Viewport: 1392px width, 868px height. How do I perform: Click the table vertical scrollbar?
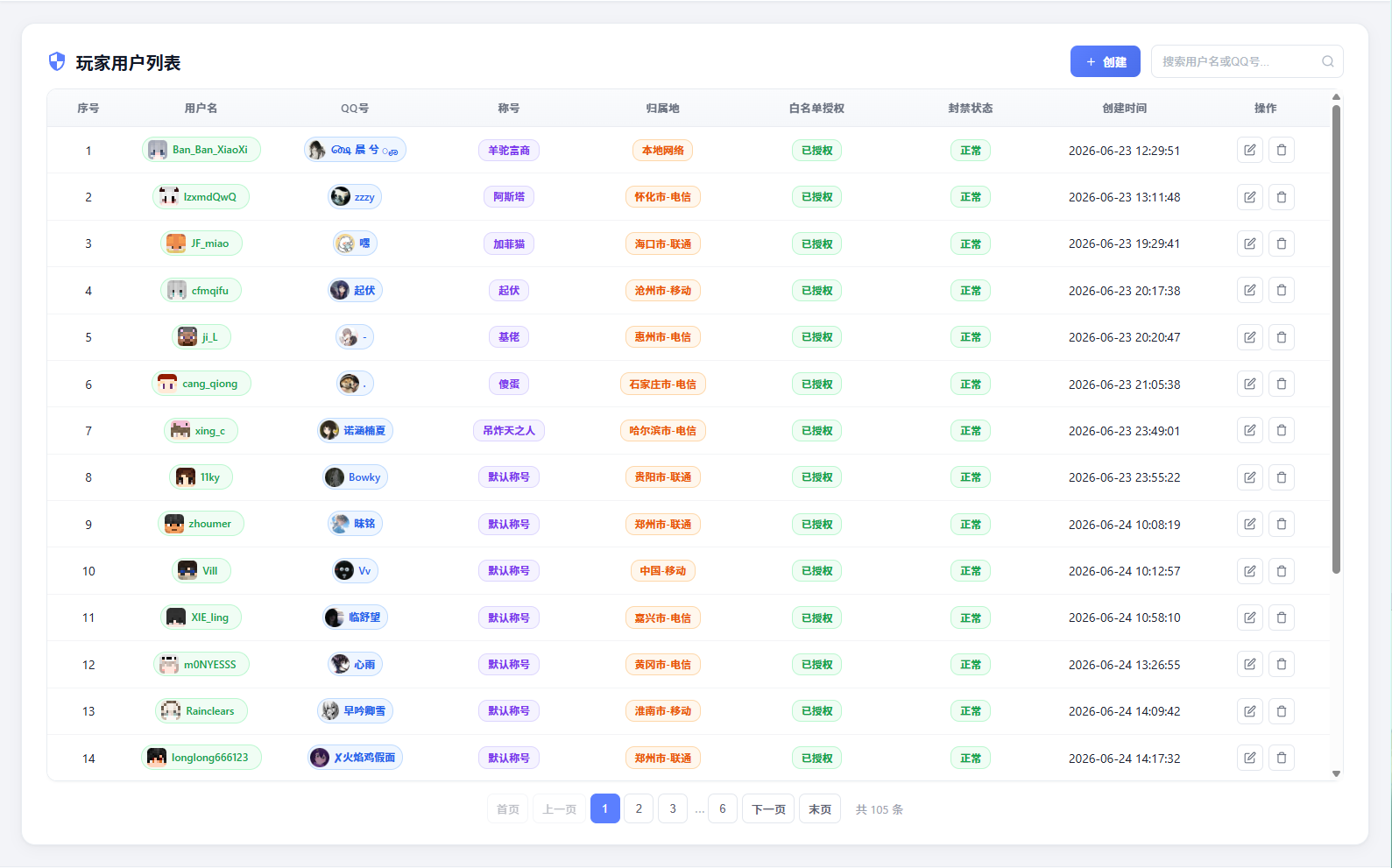point(1336,339)
